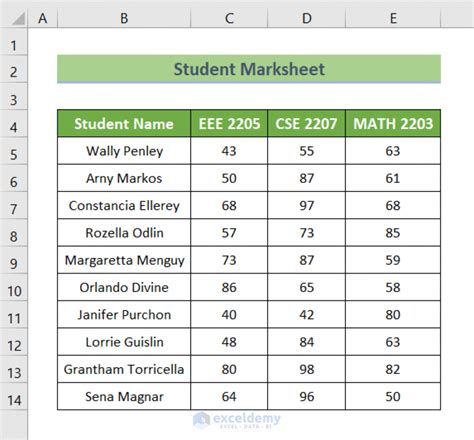
Task: Select the Grantham Torricella cell
Action: point(124,369)
